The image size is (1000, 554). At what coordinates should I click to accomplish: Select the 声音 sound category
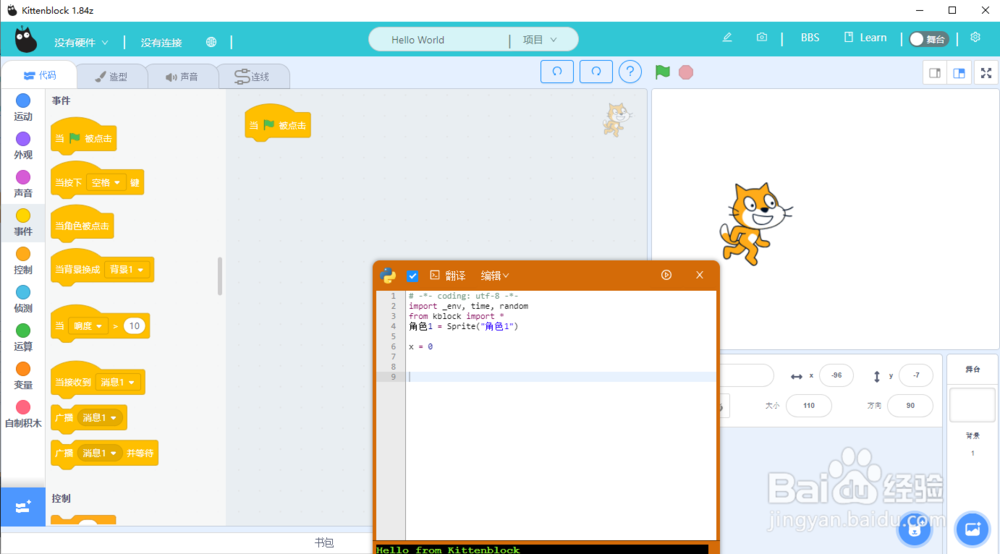[x=23, y=184]
